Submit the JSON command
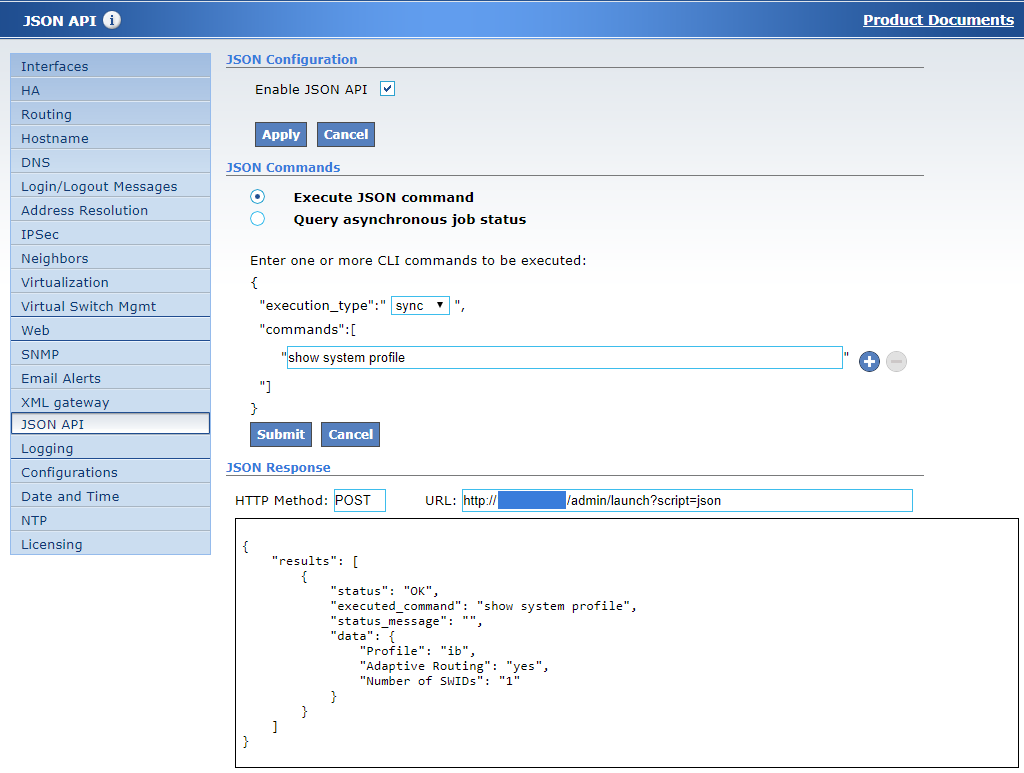The width and height of the screenshot is (1024, 773). point(280,434)
